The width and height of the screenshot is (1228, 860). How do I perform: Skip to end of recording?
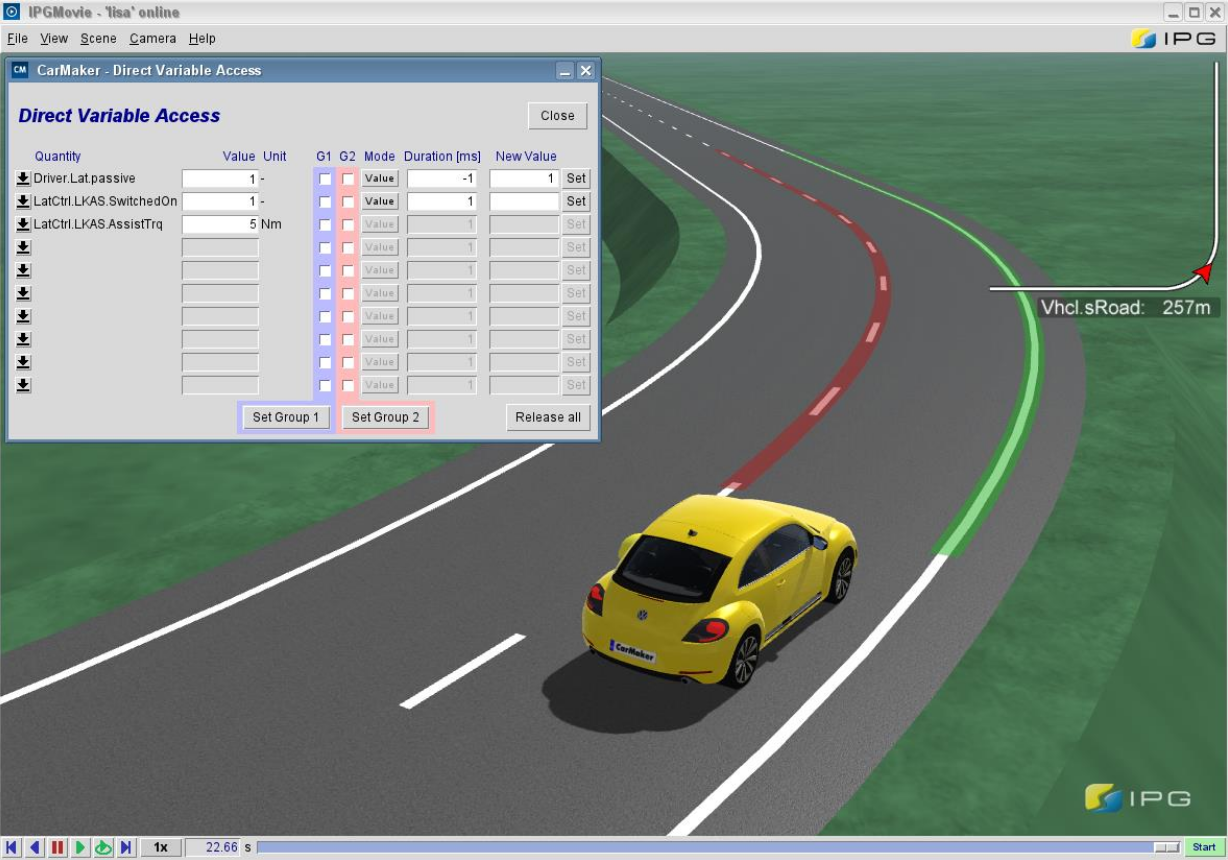126,848
